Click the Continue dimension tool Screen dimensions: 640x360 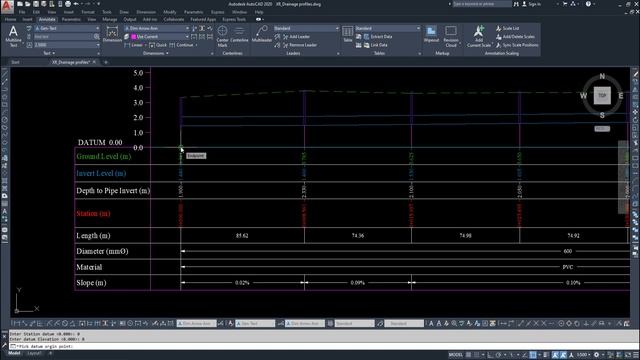click(181, 45)
